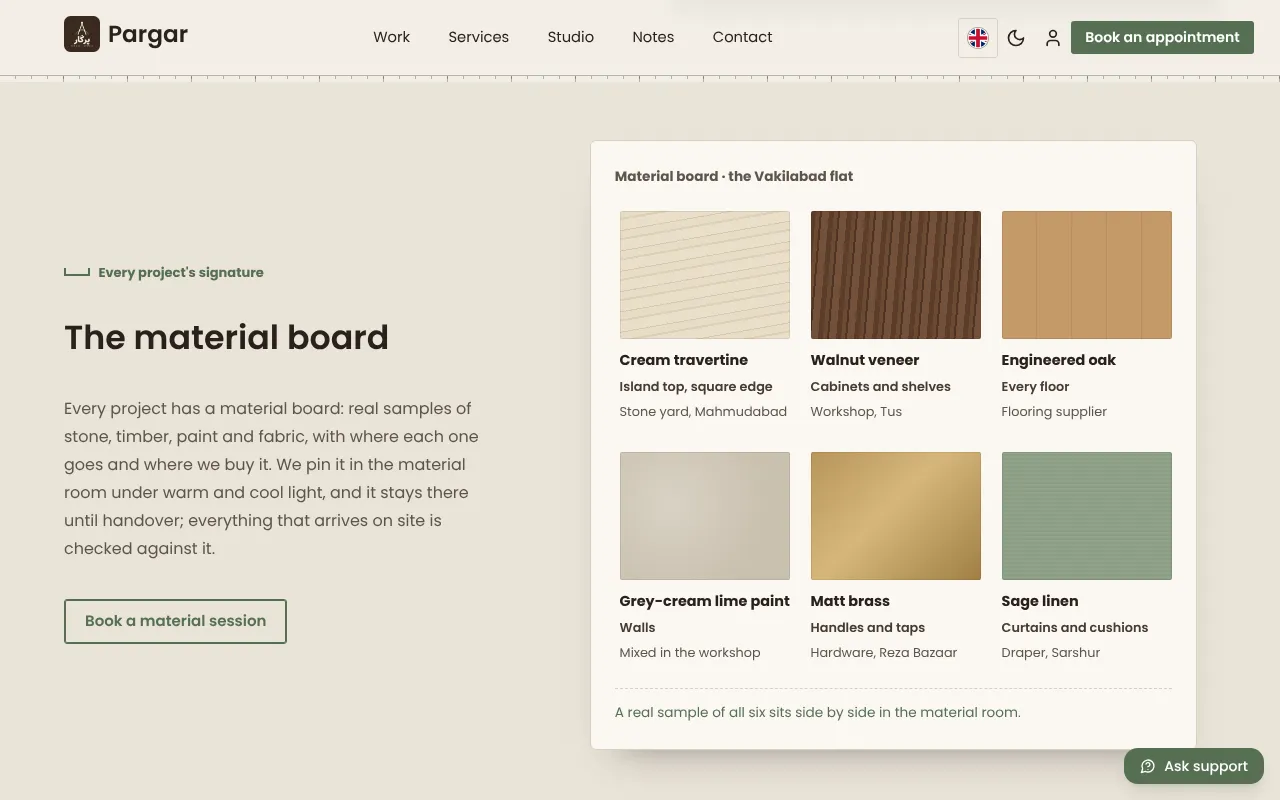Click the 'Sage linen' title

[x=1040, y=601]
